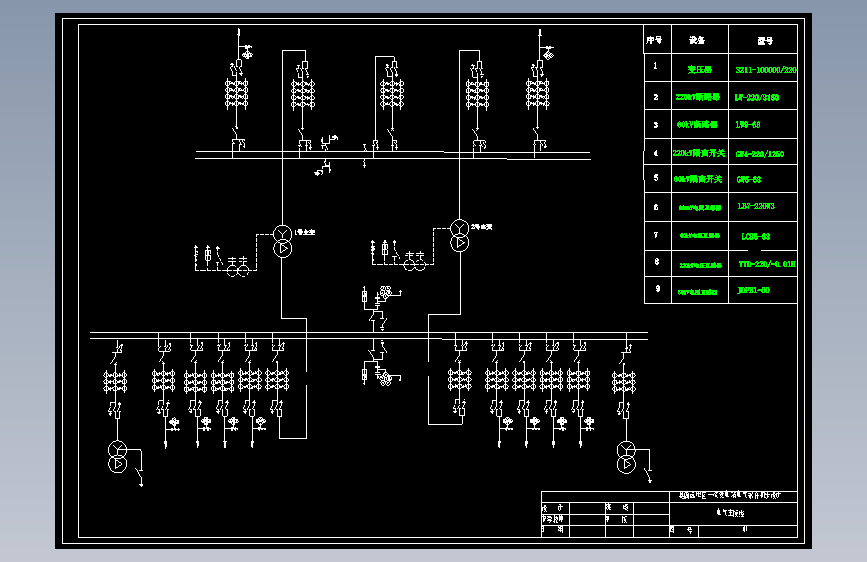Click the '设备' column header in equipment table
This screenshot has height=562, width=867.
click(697, 40)
